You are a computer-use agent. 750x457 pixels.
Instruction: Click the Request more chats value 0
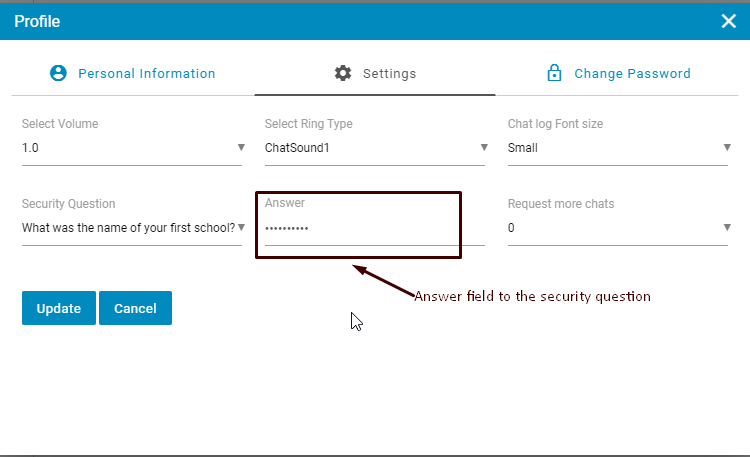click(512, 227)
